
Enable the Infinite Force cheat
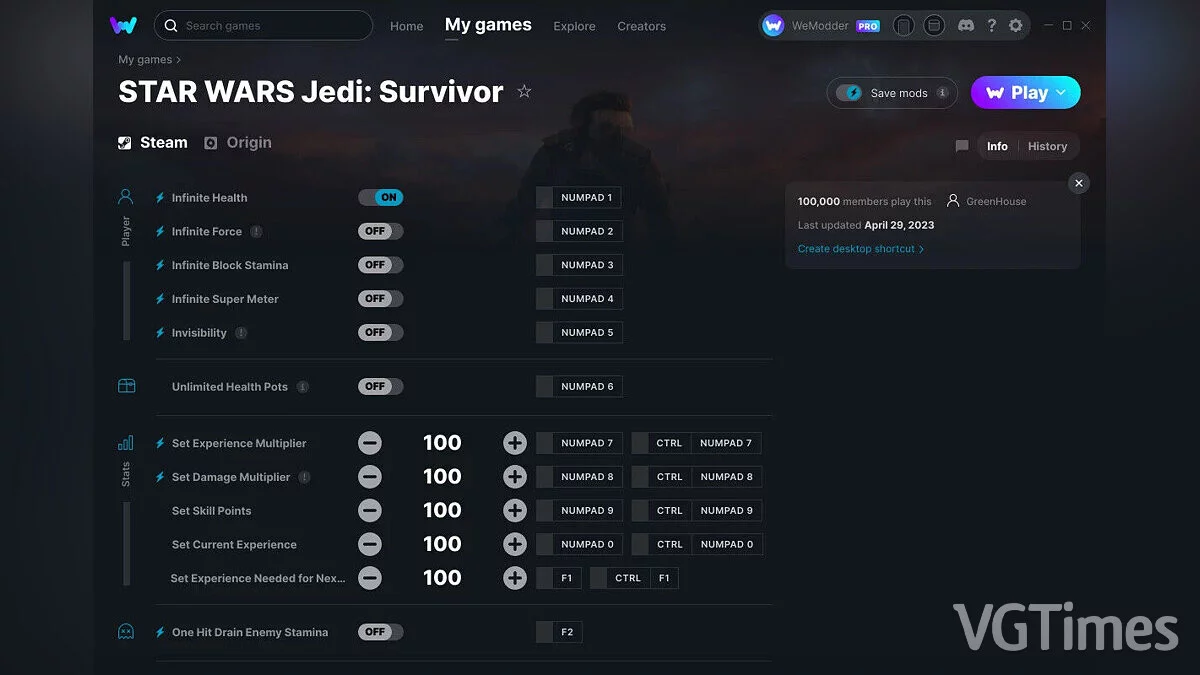(x=380, y=231)
